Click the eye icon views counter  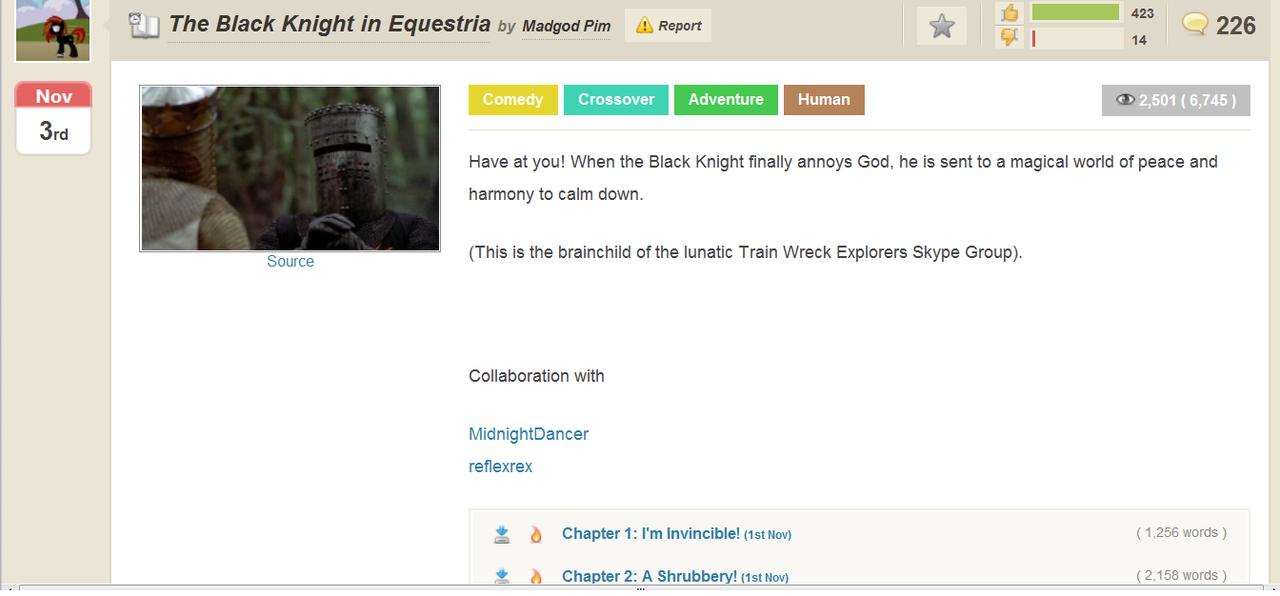pos(1125,100)
